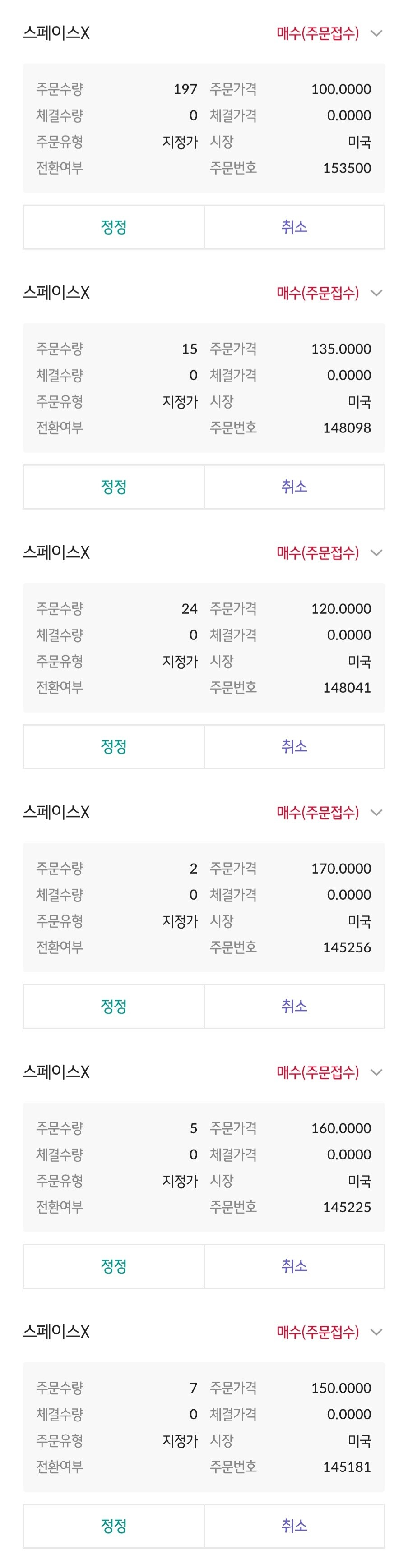This screenshot has height=1568, width=408.
Task: Click 정정 for order 145181
Action: coord(114,1526)
